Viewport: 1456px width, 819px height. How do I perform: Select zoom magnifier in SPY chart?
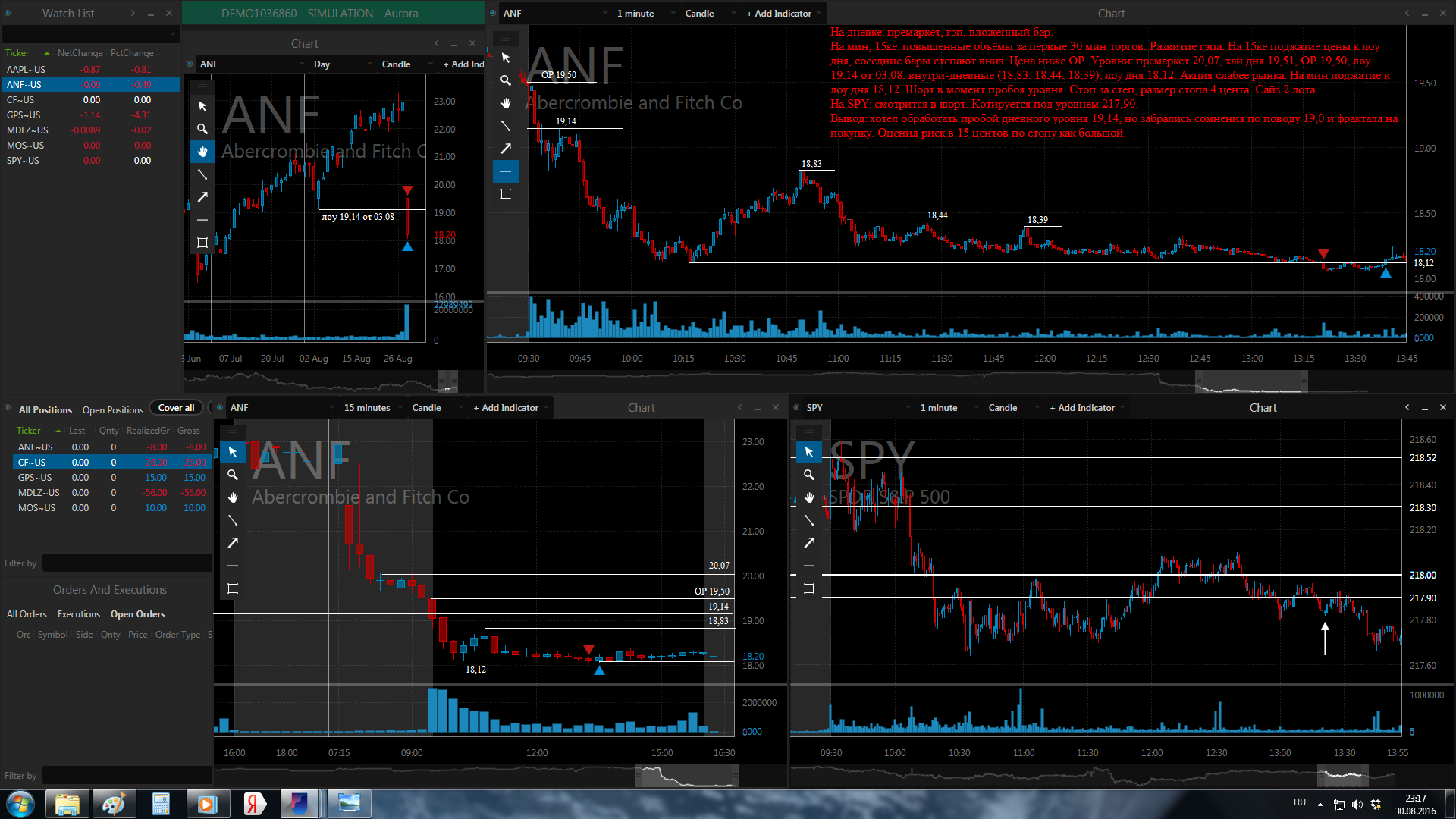pos(809,475)
